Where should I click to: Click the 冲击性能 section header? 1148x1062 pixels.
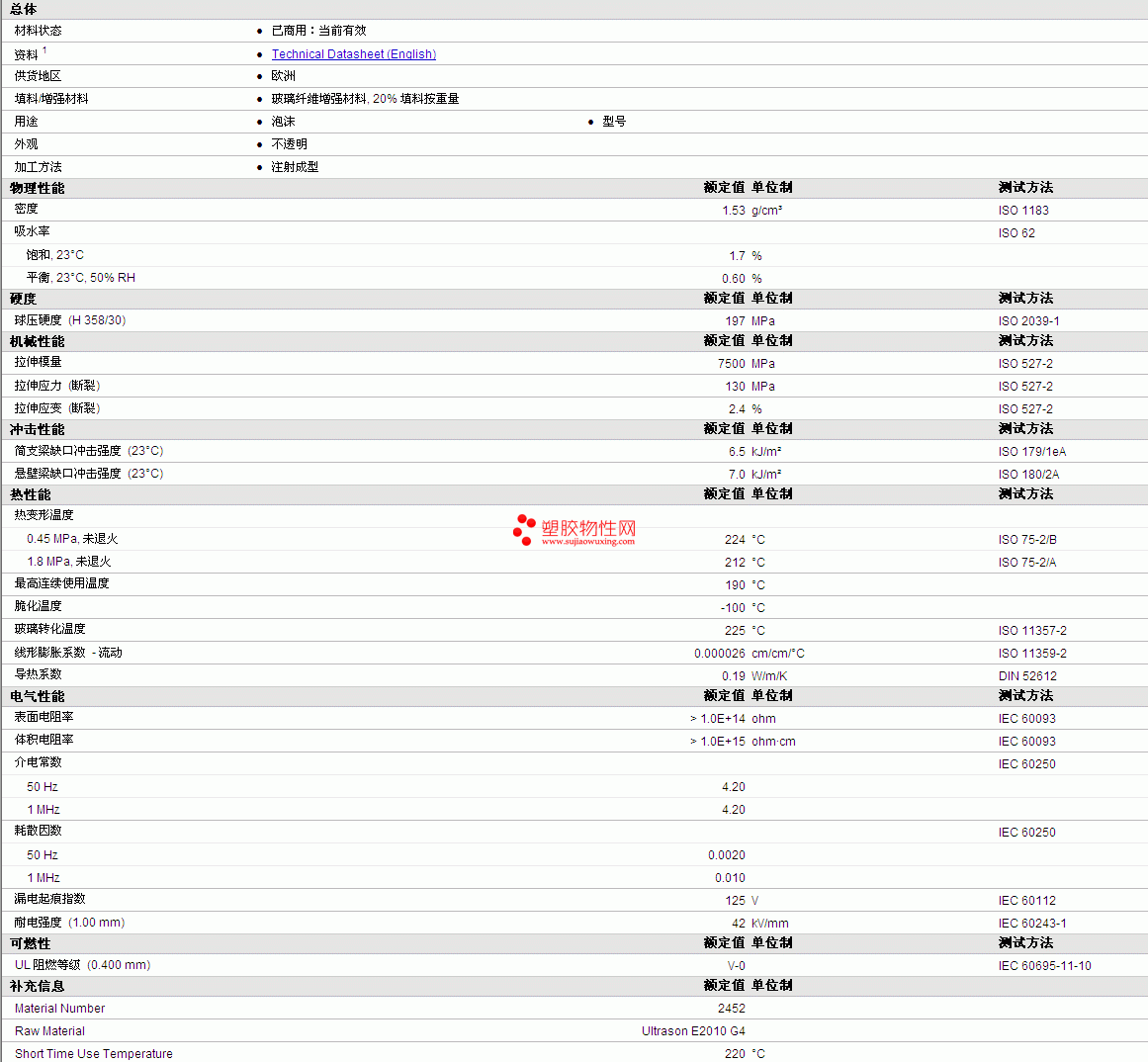tap(38, 429)
